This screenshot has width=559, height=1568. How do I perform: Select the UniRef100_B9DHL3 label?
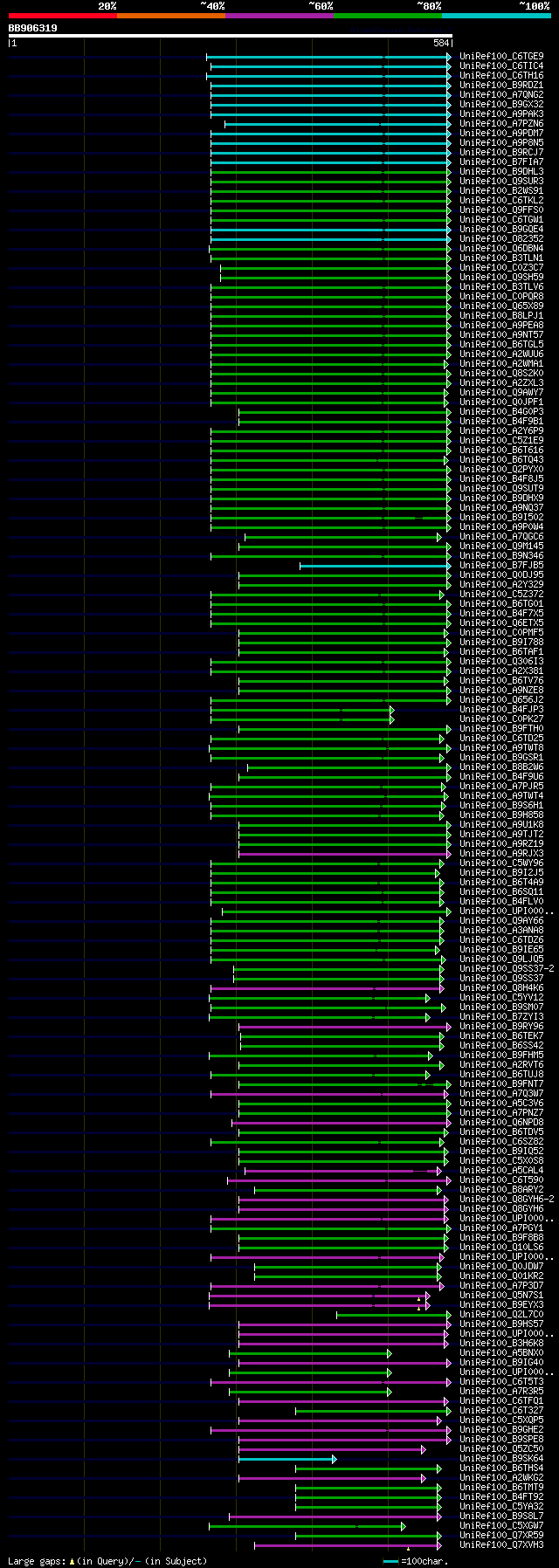pyautogui.click(x=501, y=171)
